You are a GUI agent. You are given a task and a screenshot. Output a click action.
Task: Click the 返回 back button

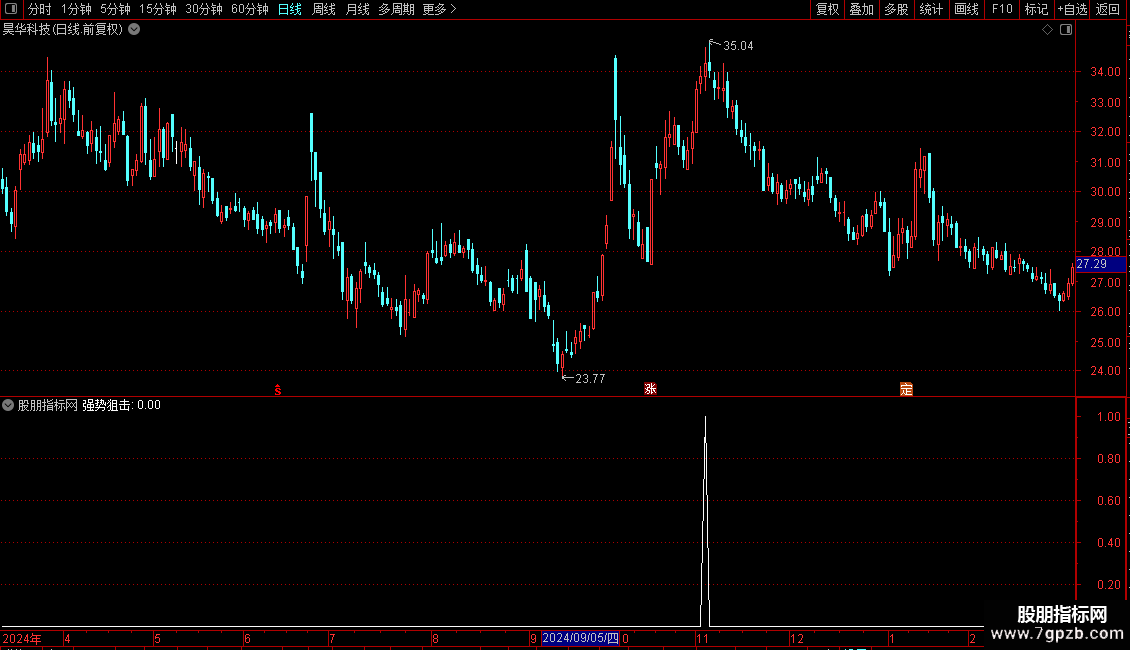pos(1108,9)
